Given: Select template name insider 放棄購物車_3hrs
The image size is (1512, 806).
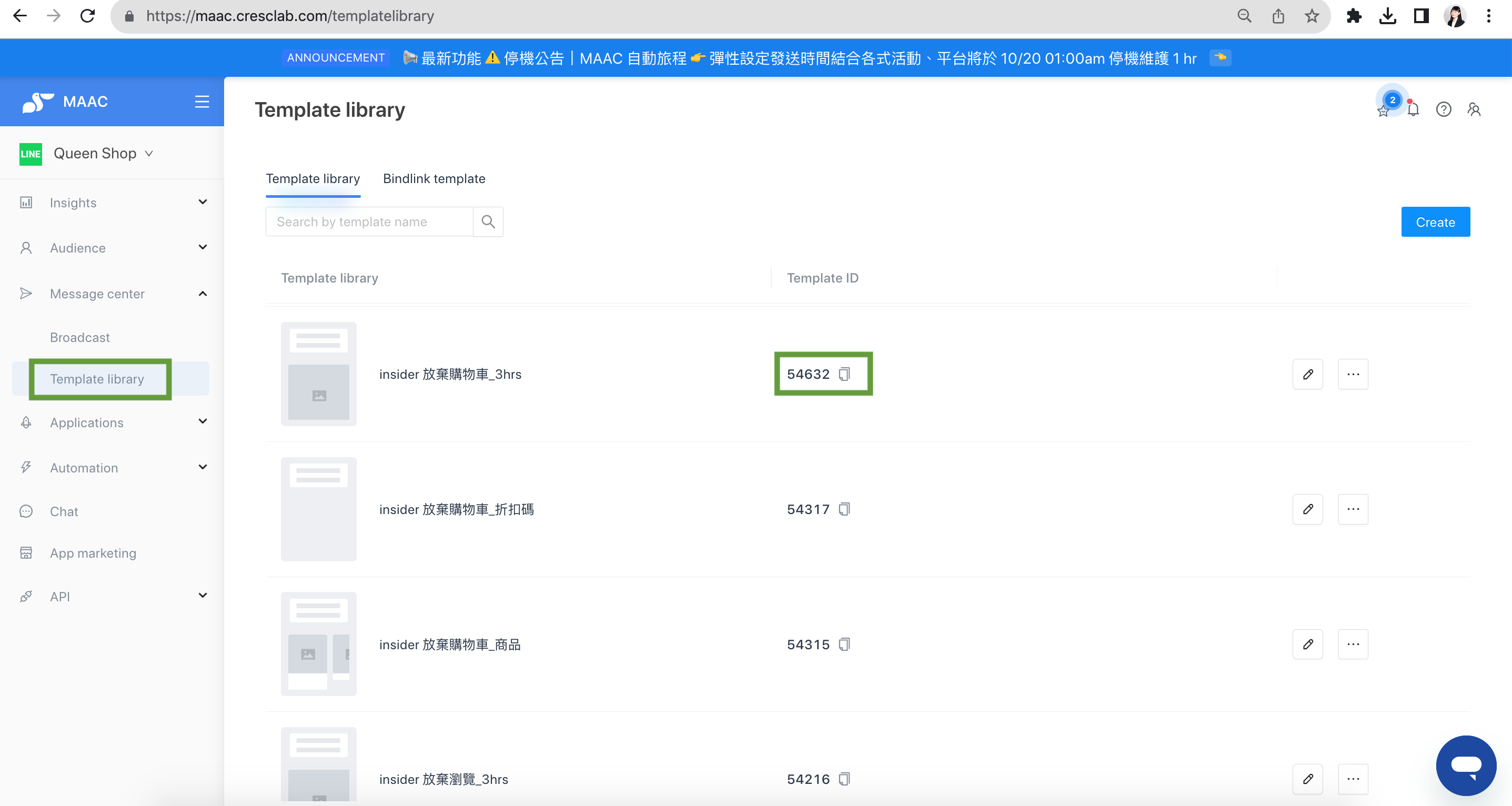Looking at the screenshot, I should 450,374.
